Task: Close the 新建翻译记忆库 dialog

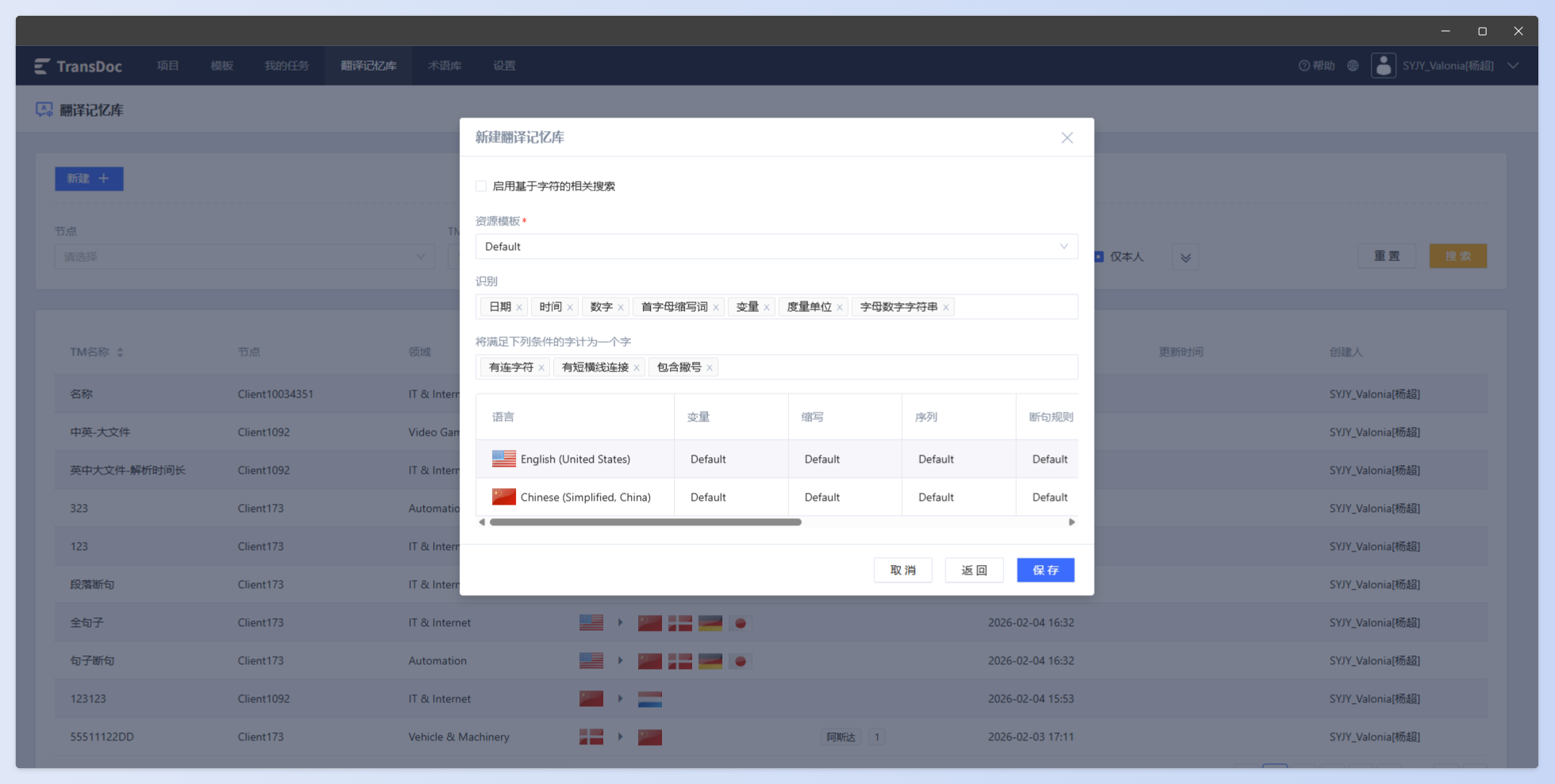Action: point(1067,137)
